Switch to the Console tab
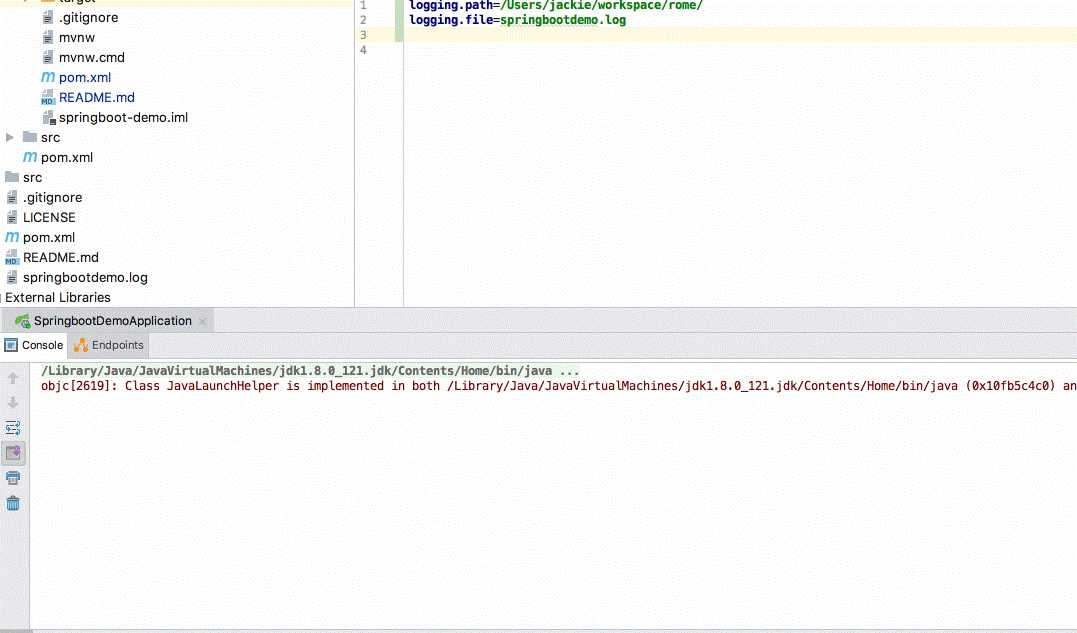 coord(34,345)
